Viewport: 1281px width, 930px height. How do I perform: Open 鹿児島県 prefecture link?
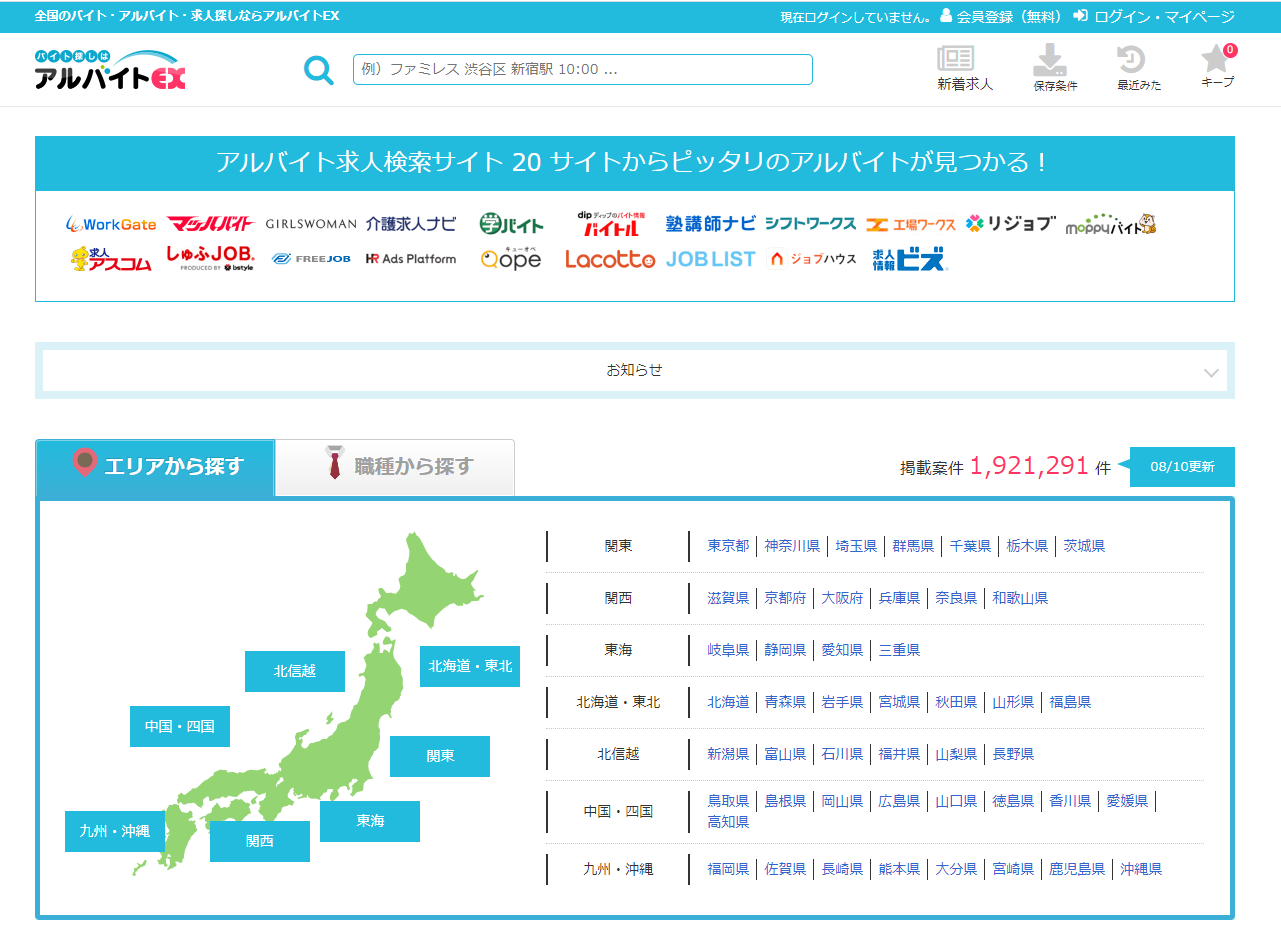[1077, 869]
